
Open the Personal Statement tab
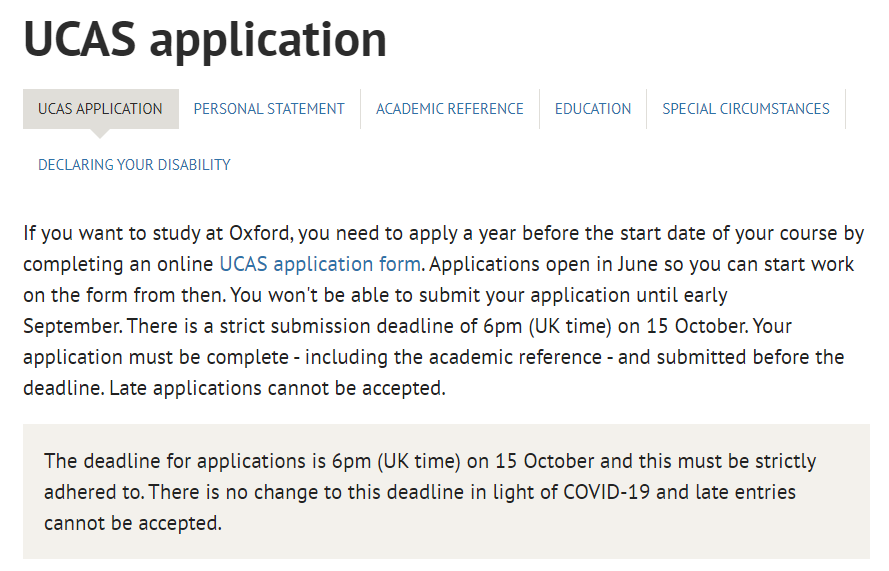pyautogui.click(x=269, y=109)
